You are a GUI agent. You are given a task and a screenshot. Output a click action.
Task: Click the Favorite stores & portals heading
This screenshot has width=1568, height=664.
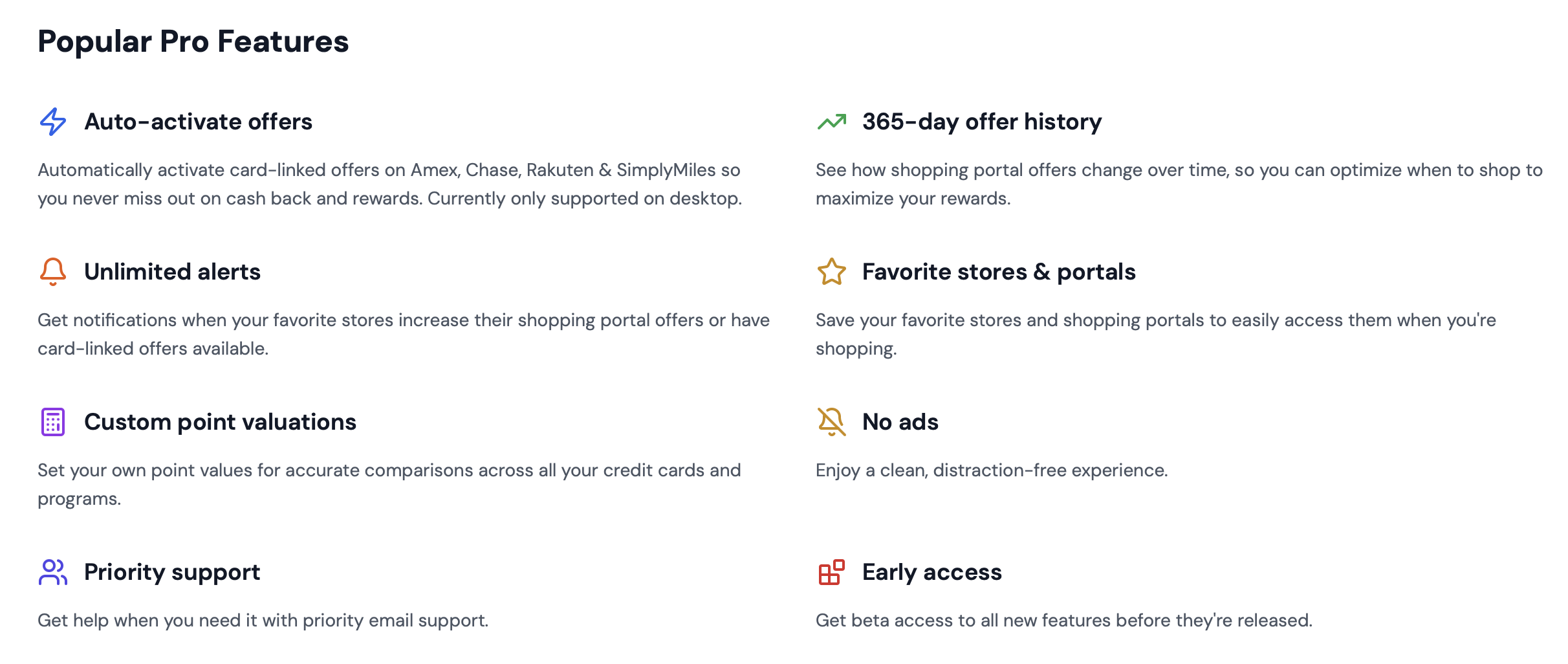click(999, 272)
